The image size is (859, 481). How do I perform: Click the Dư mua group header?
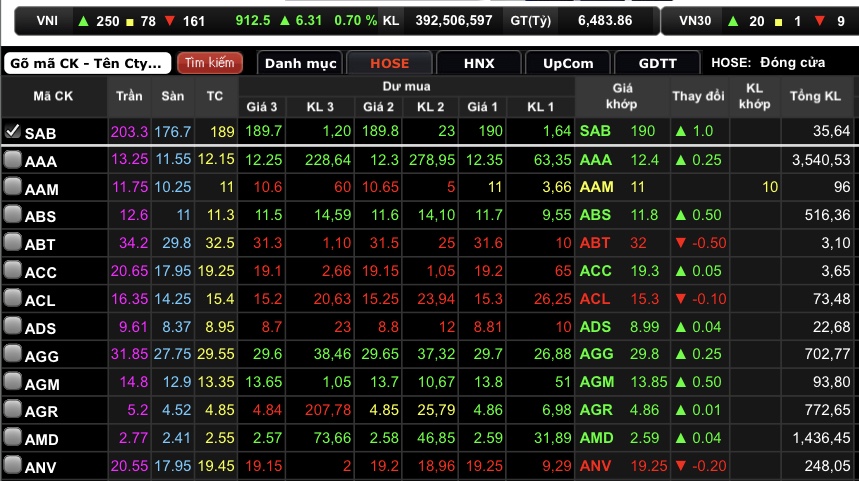click(406, 86)
